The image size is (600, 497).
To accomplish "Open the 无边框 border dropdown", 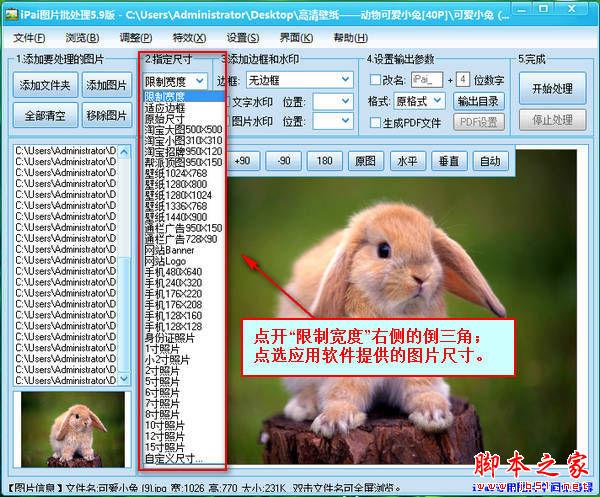I will pos(345,80).
